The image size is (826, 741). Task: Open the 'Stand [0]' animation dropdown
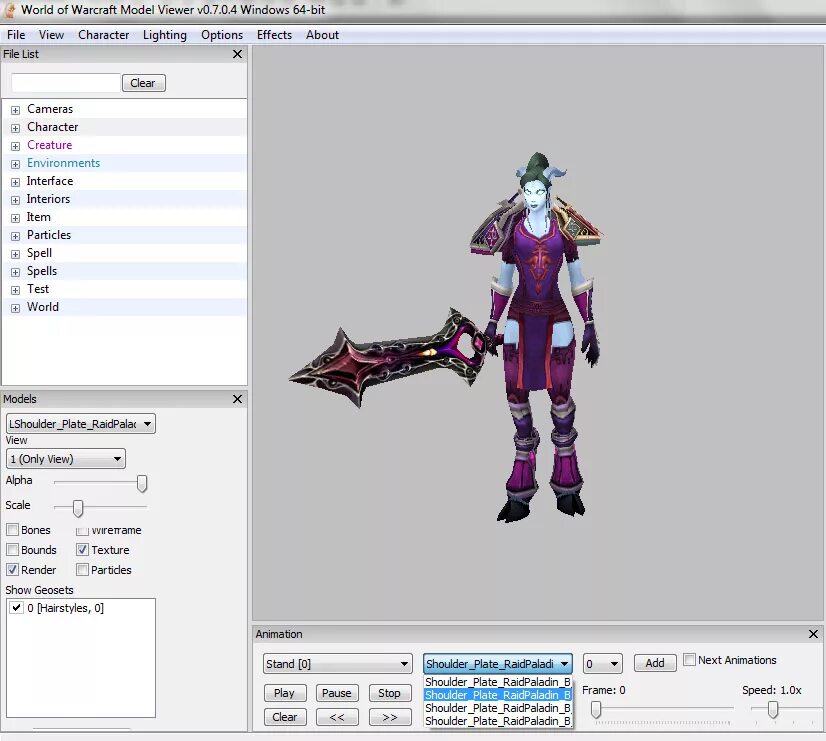338,664
